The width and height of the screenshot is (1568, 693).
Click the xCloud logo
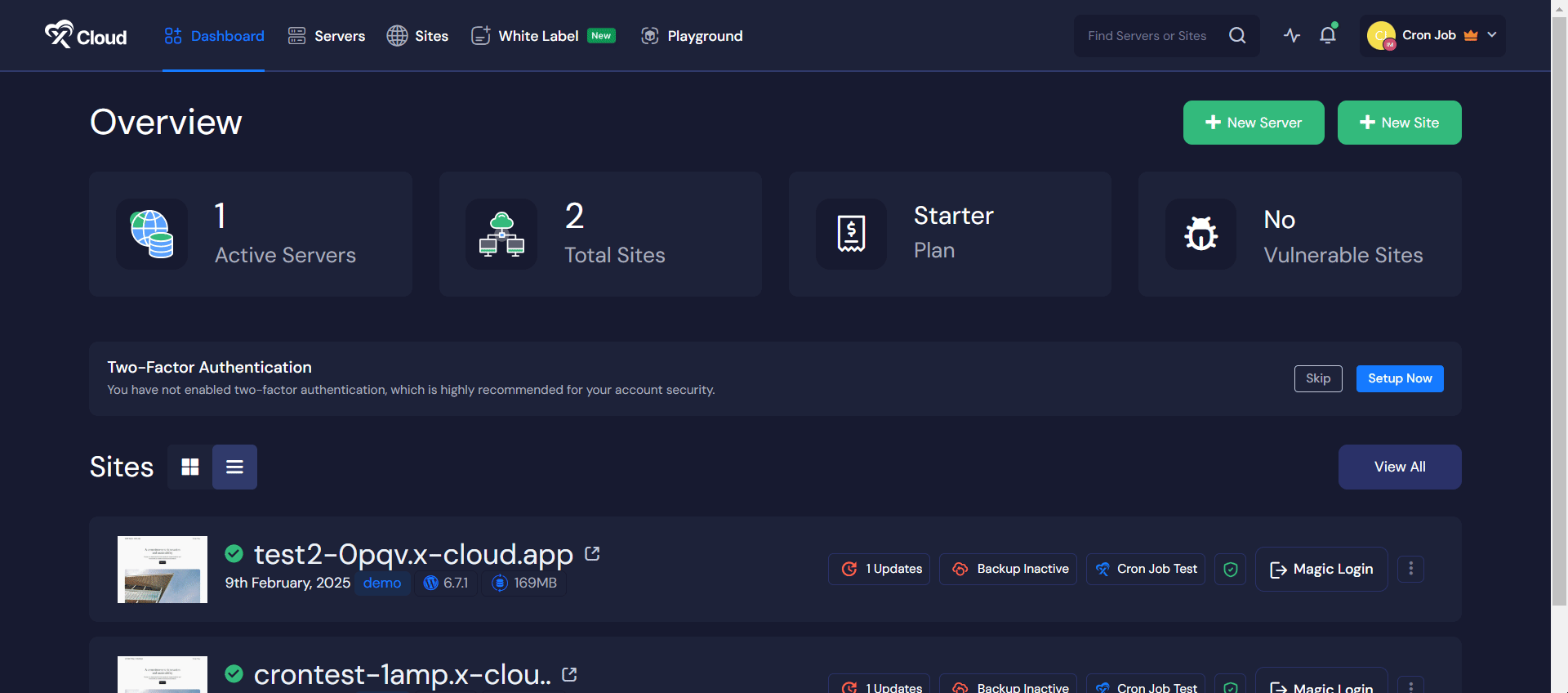point(86,35)
